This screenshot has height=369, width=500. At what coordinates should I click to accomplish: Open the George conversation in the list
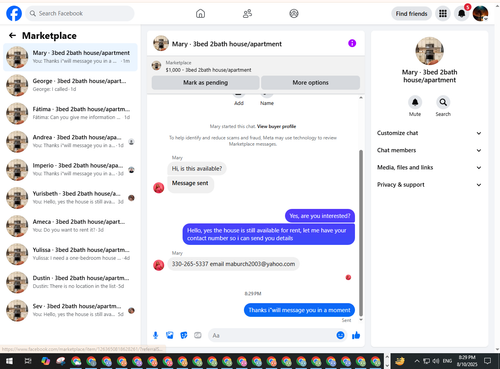click(70, 85)
